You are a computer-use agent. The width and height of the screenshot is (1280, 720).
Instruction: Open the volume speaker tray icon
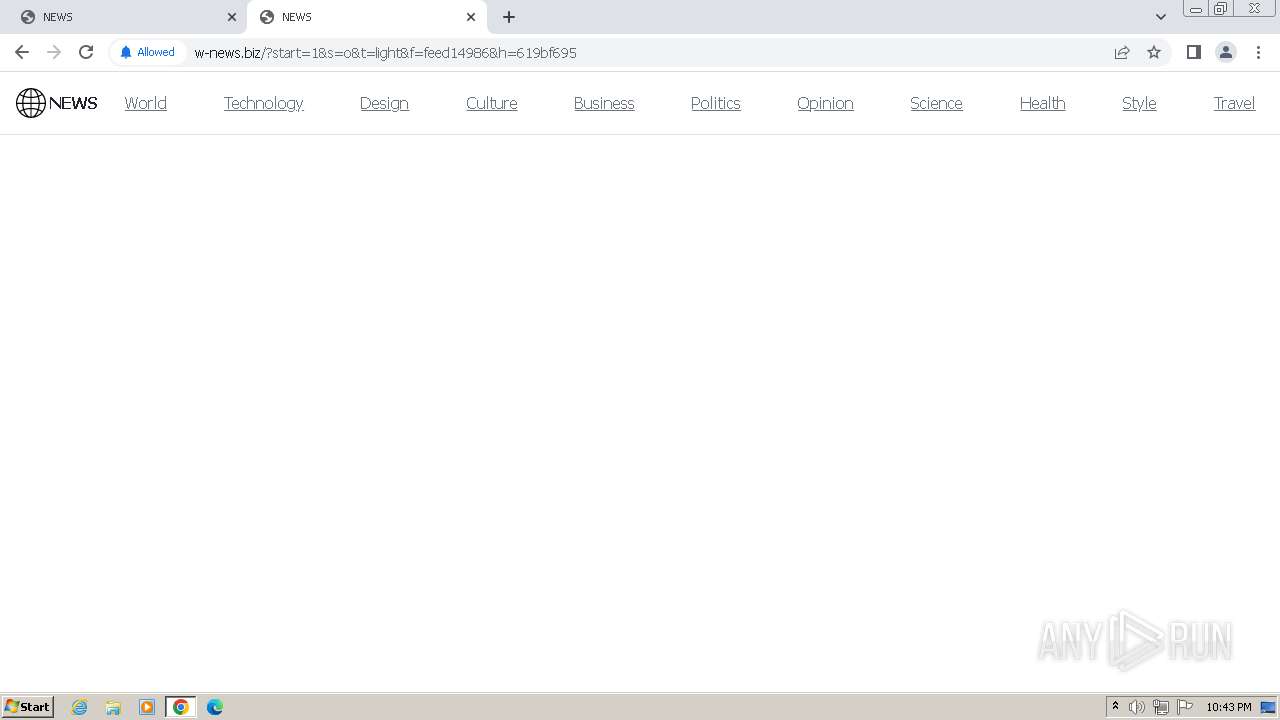point(1137,707)
